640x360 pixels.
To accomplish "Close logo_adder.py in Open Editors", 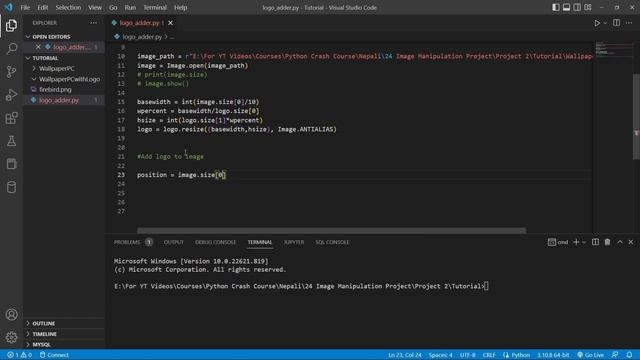I will click(x=38, y=47).
